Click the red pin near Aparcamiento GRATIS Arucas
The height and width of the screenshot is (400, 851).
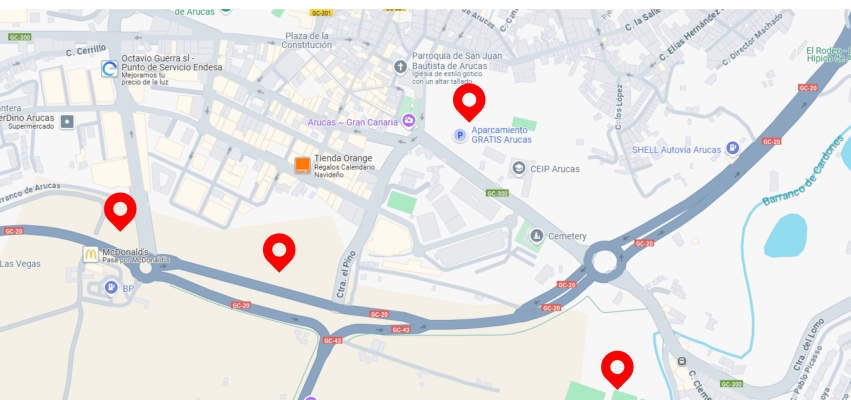(x=469, y=102)
